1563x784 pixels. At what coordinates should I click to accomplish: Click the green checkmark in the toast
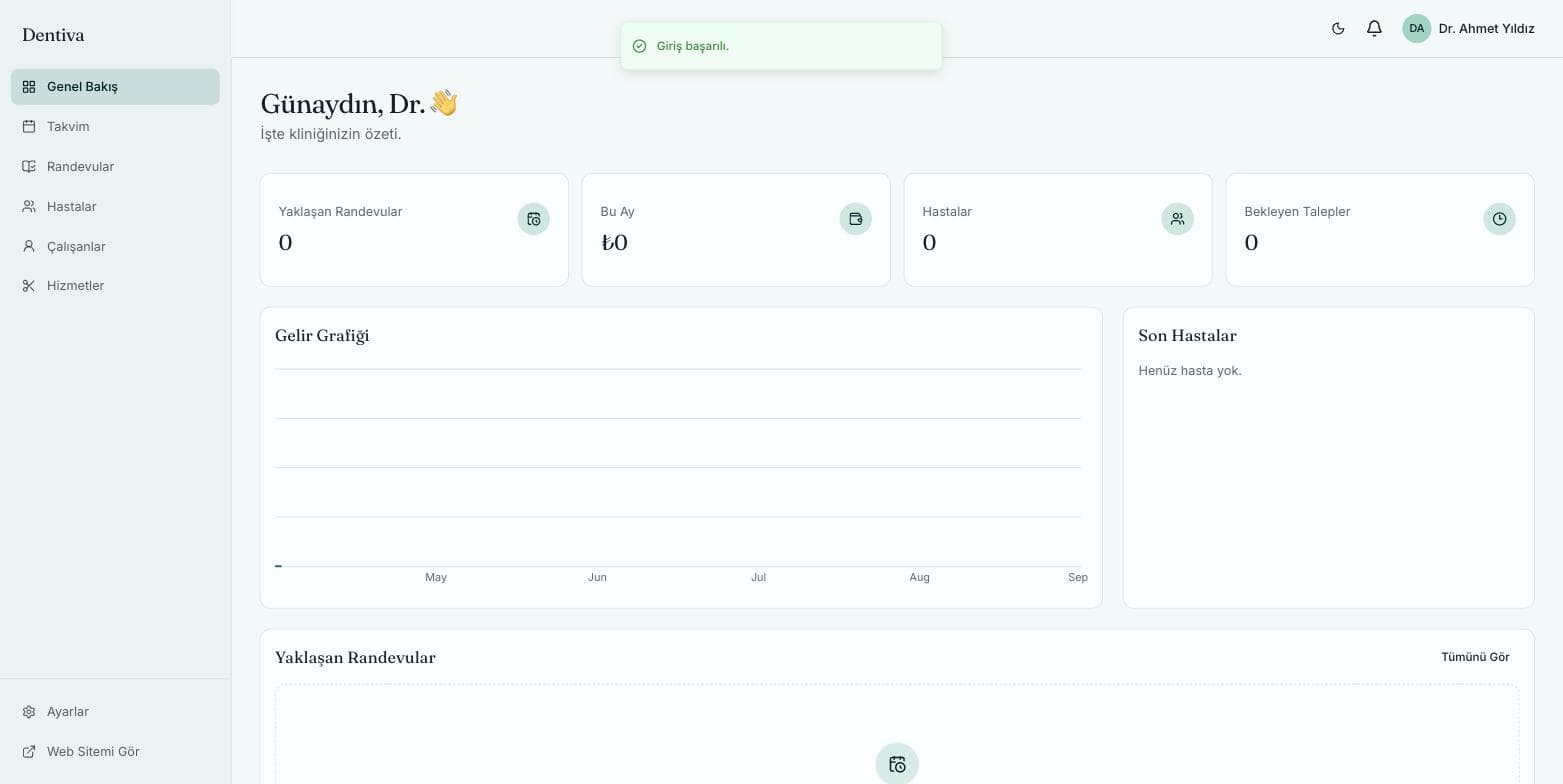click(640, 46)
